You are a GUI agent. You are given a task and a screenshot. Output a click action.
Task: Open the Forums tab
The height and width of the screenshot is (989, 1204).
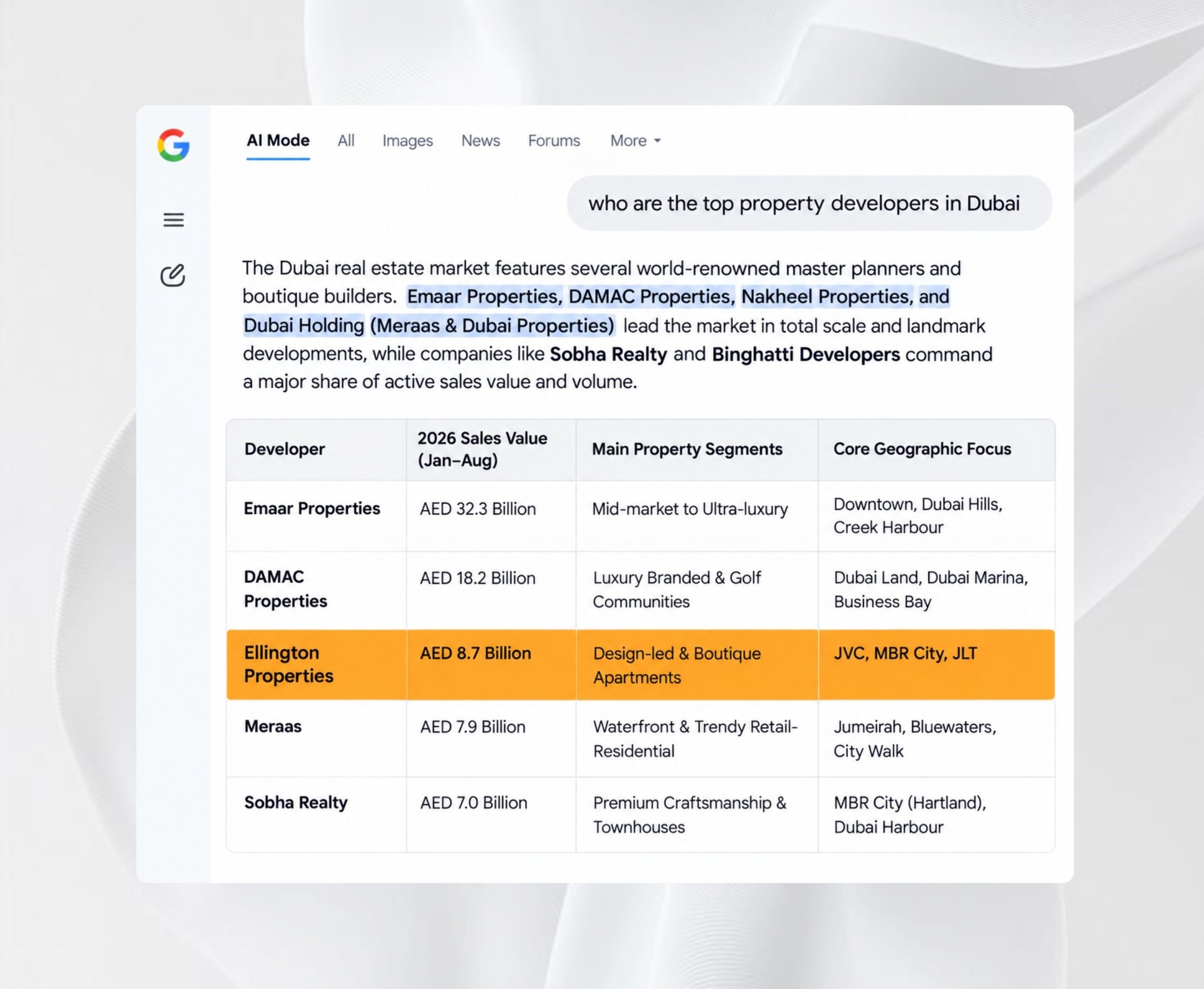coord(554,141)
